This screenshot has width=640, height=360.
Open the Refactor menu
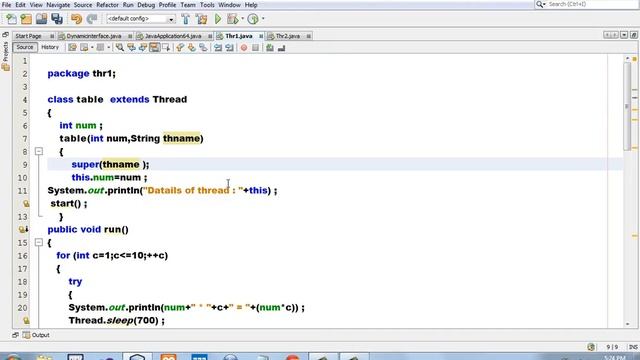point(107,5)
